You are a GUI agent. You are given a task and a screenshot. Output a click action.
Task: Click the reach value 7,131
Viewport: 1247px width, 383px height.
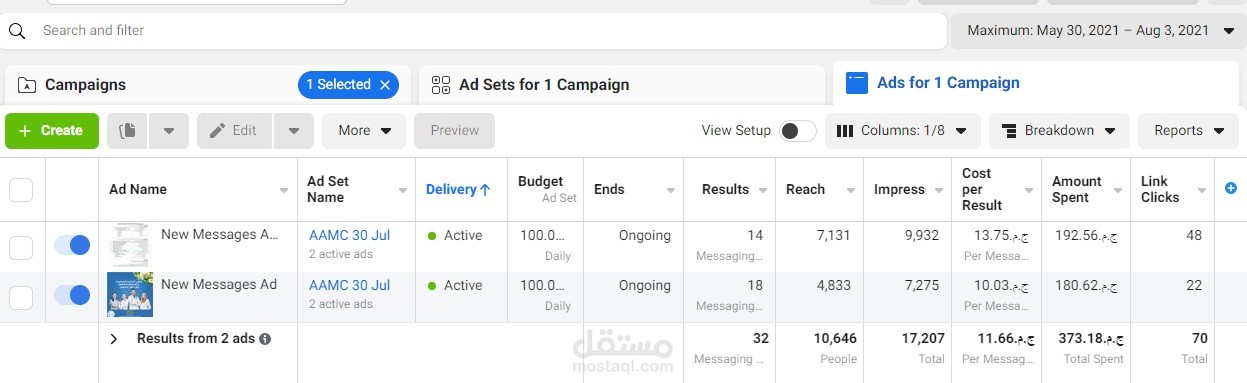833,236
